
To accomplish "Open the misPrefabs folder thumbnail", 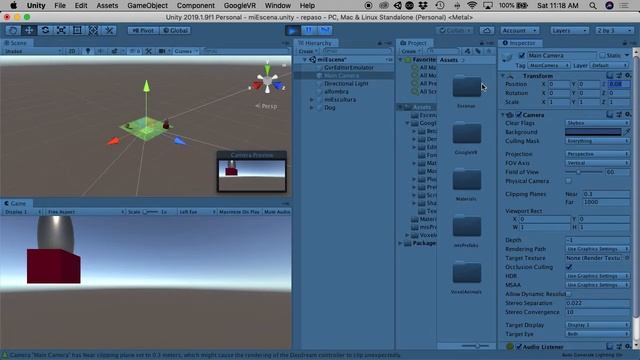I will click(467, 226).
